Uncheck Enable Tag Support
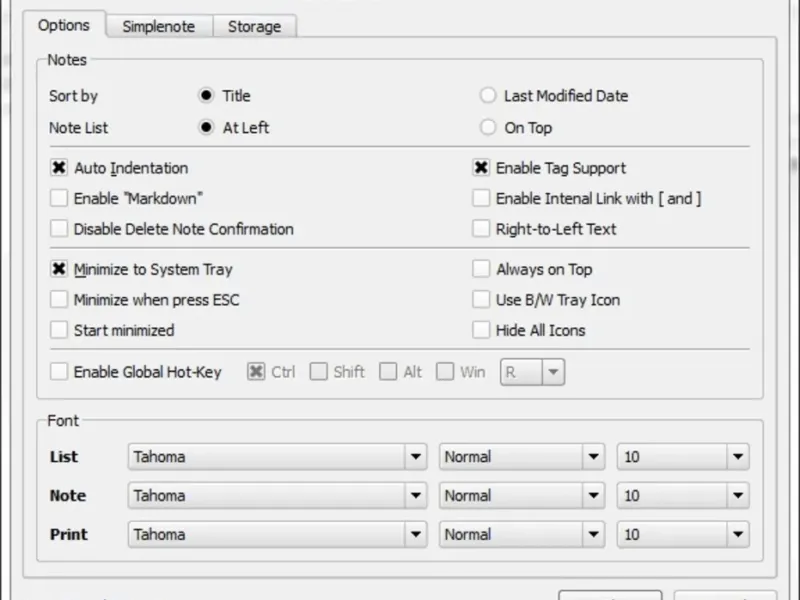This screenshot has height=600, width=800. 481,168
